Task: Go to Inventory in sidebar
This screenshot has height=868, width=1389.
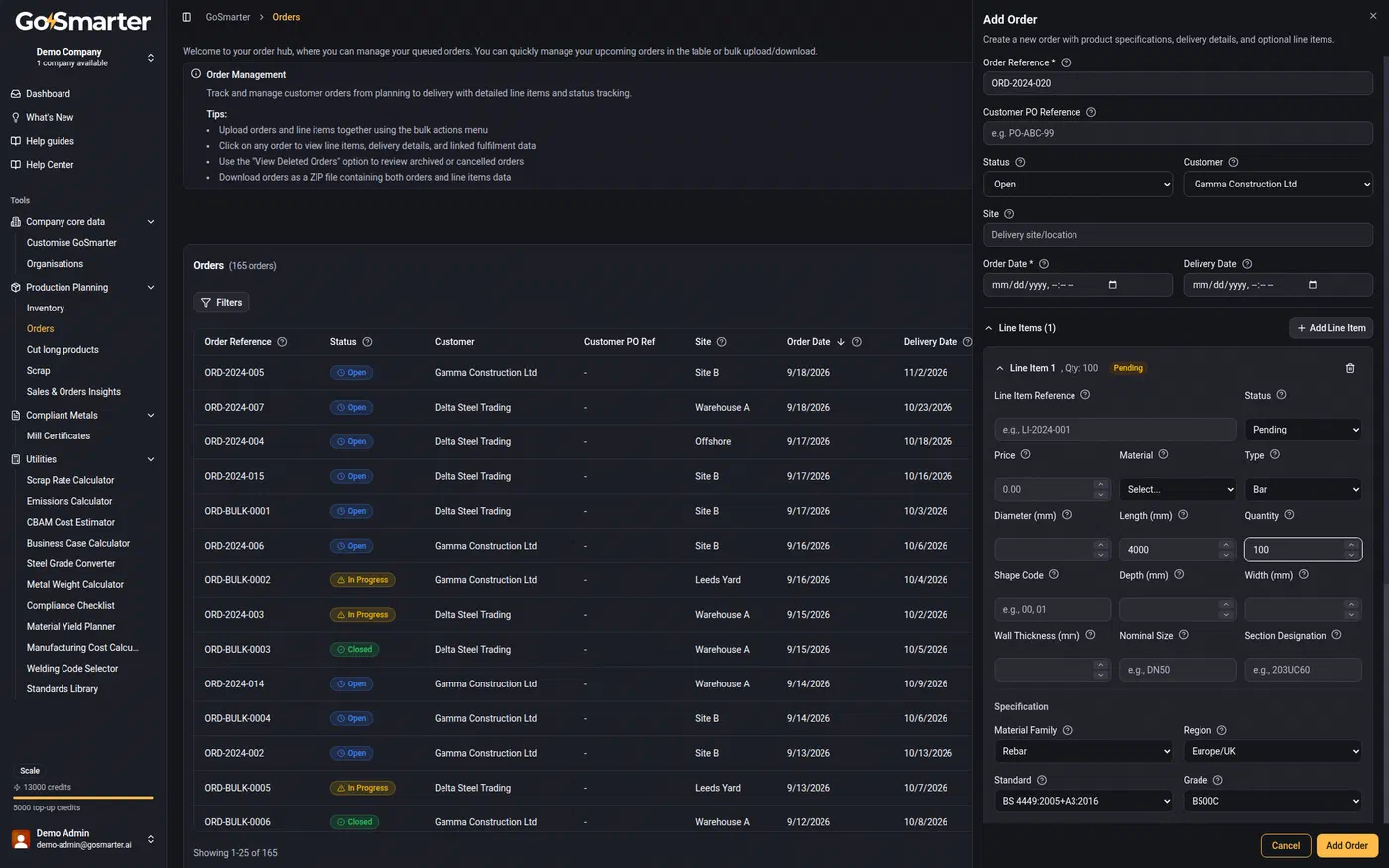Action: pos(46,309)
